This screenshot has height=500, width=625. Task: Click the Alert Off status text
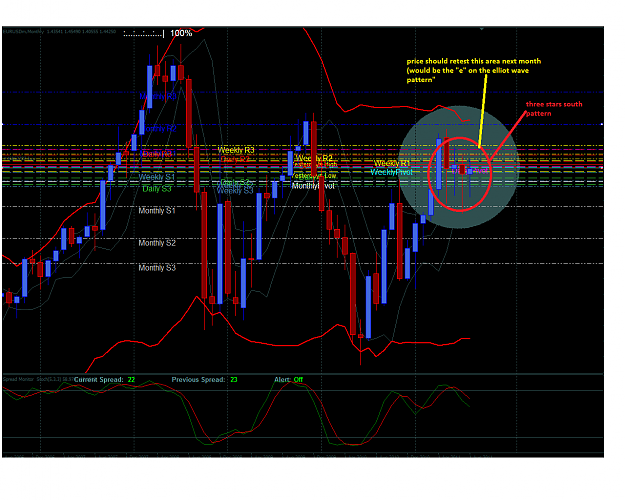pos(289,380)
